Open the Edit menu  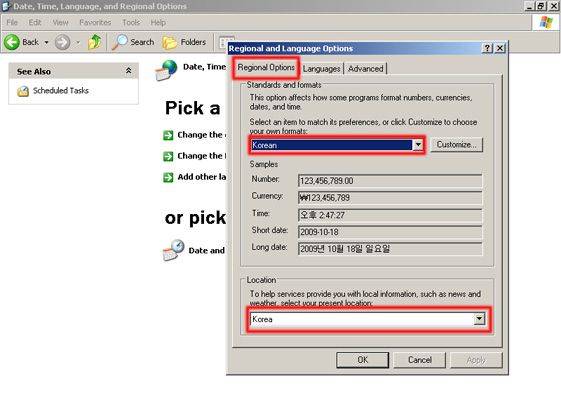35,23
